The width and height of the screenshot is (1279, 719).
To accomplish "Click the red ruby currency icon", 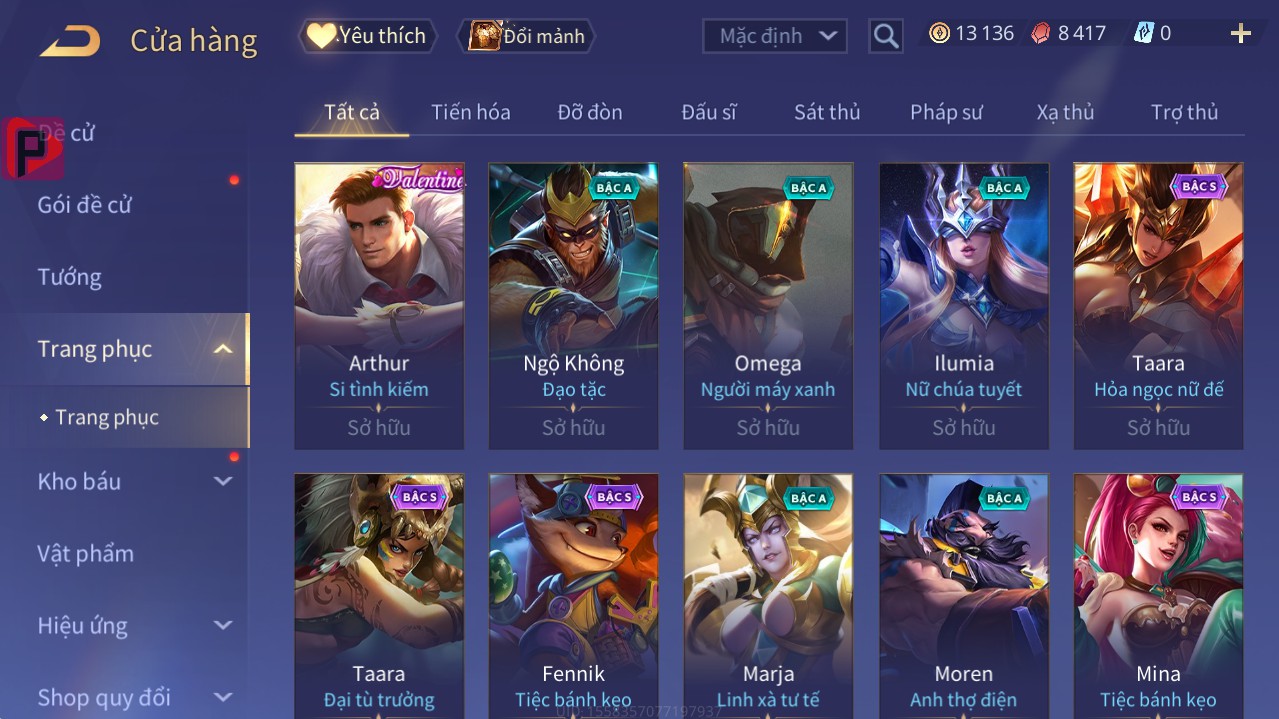I will [x=1041, y=33].
